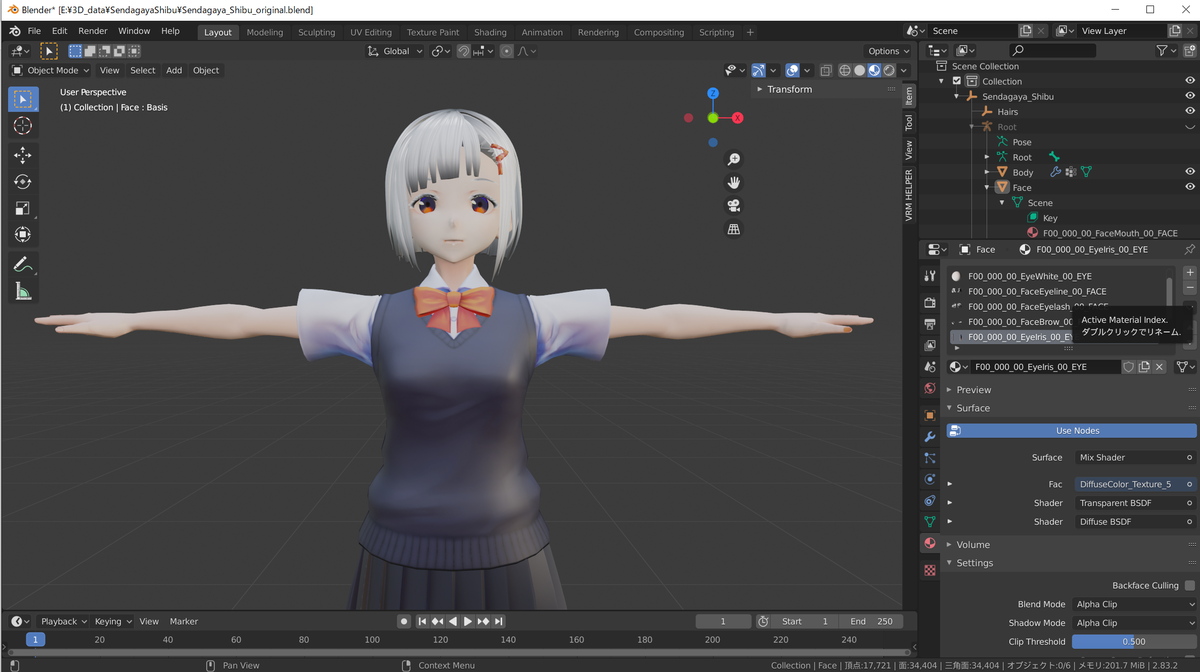
Task: Click the Diffuse BSDF shader field
Action: coord(1134,521)
